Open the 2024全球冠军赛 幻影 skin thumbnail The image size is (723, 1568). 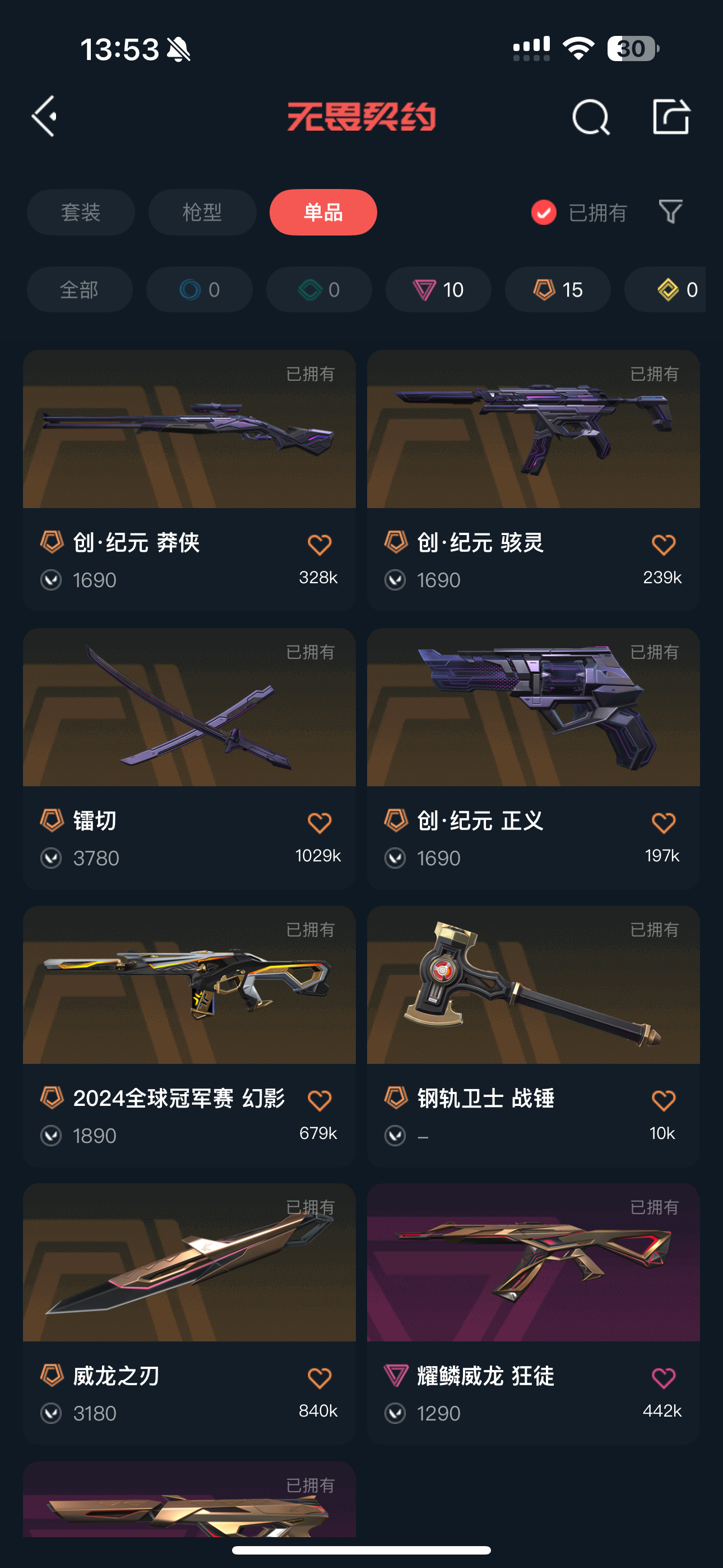pyautogui.click(x=189, y=985)
